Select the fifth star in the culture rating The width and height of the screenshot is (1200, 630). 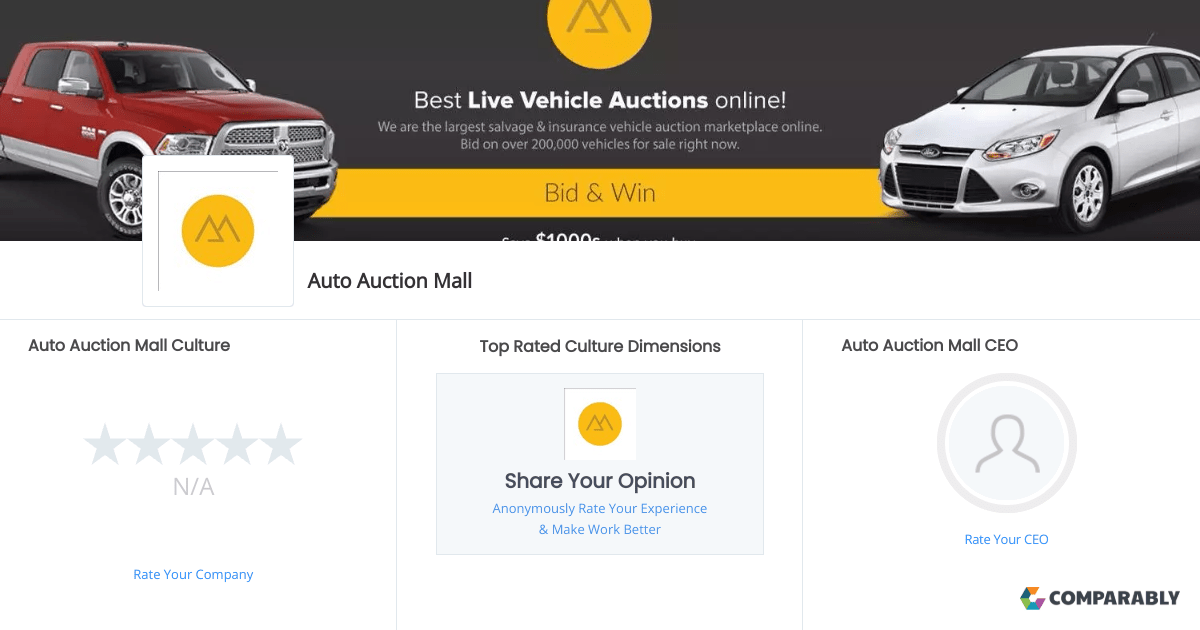281,443
